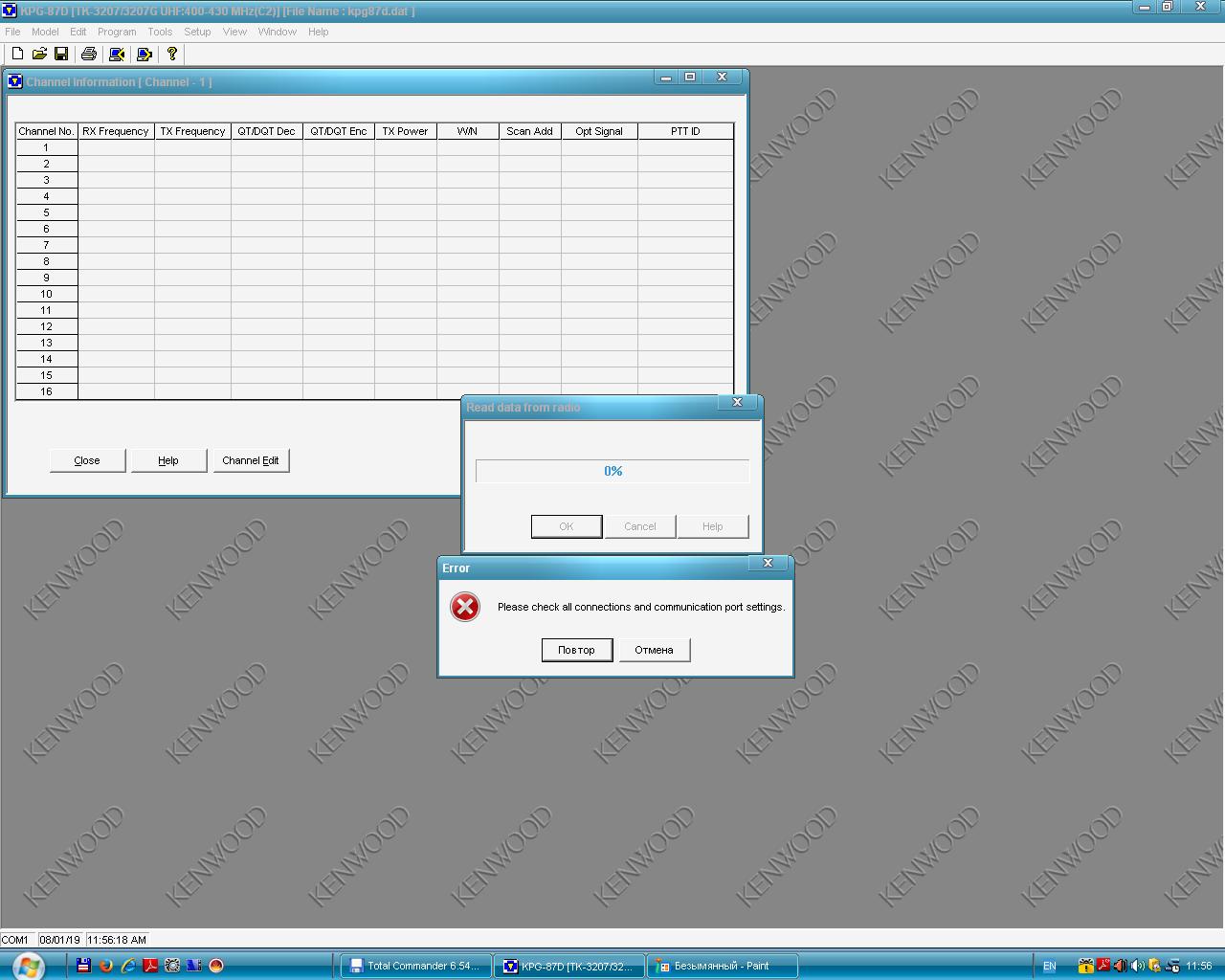This screenshot has width=1225, height=980.
Task: Click OK in Read data from radio dialog
Action: click(x=567, y=526)
